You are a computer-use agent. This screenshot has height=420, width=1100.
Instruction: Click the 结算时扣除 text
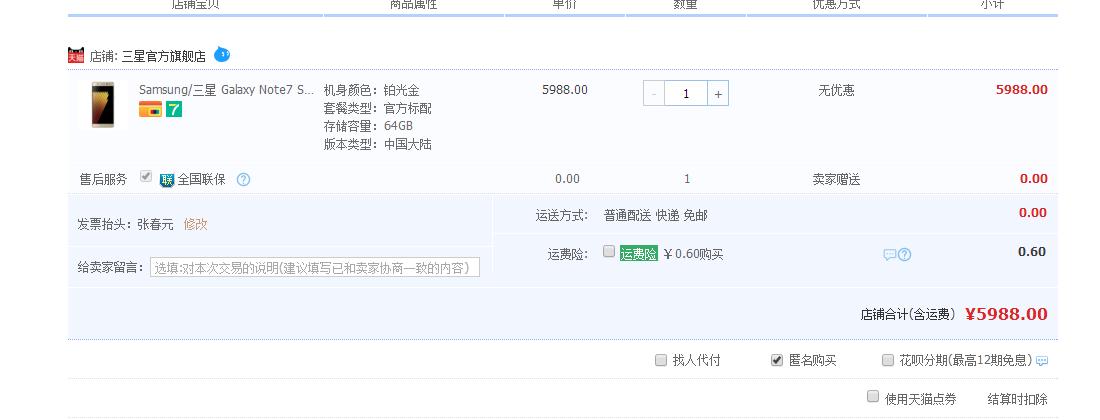point(1018,400)
